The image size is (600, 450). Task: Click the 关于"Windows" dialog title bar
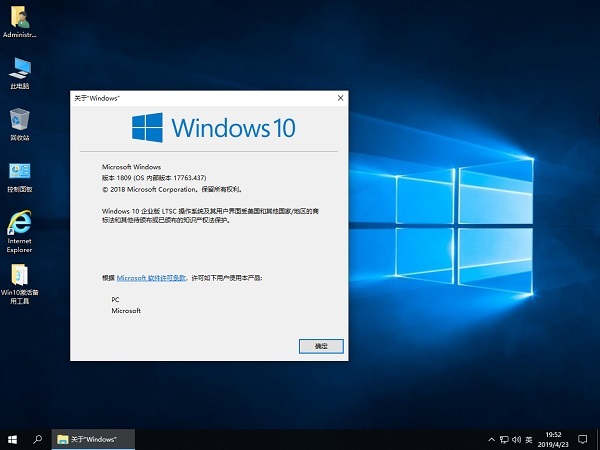[x=200, y=98]
